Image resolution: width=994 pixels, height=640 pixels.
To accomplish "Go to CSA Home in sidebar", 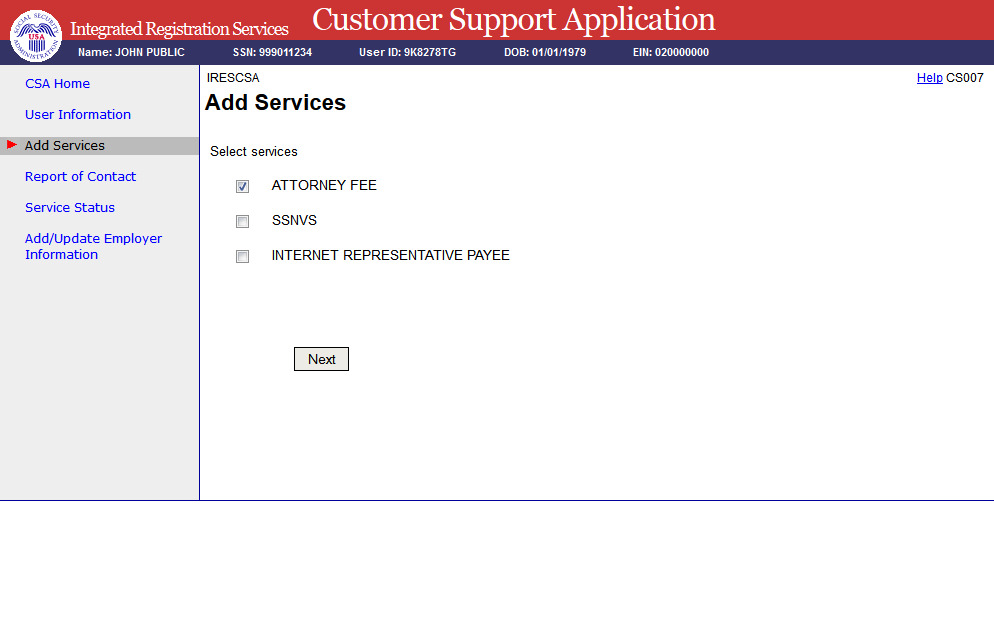I will (x=57, y=84).
